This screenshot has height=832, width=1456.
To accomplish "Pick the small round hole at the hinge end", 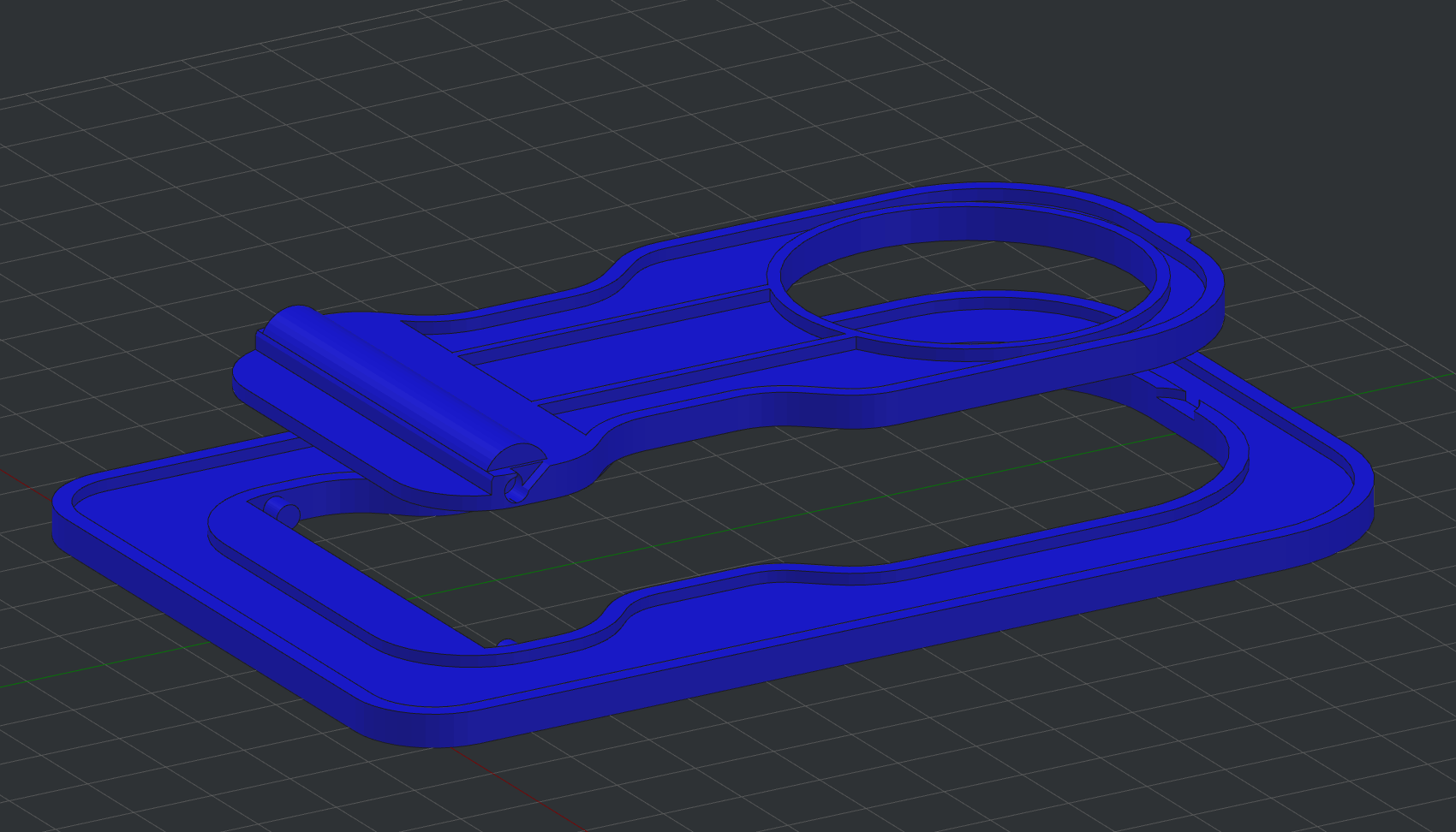I will [515, 490].
